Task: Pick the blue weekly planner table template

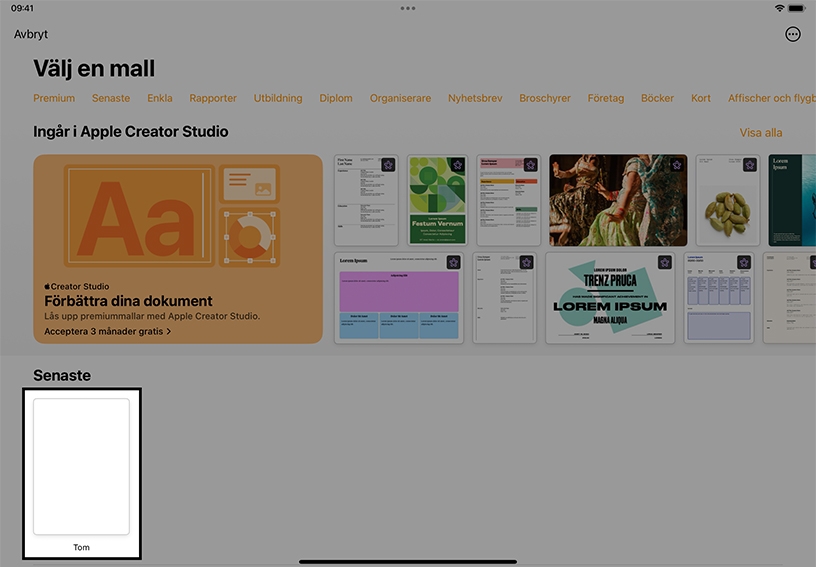Action: tap(719, 298)
